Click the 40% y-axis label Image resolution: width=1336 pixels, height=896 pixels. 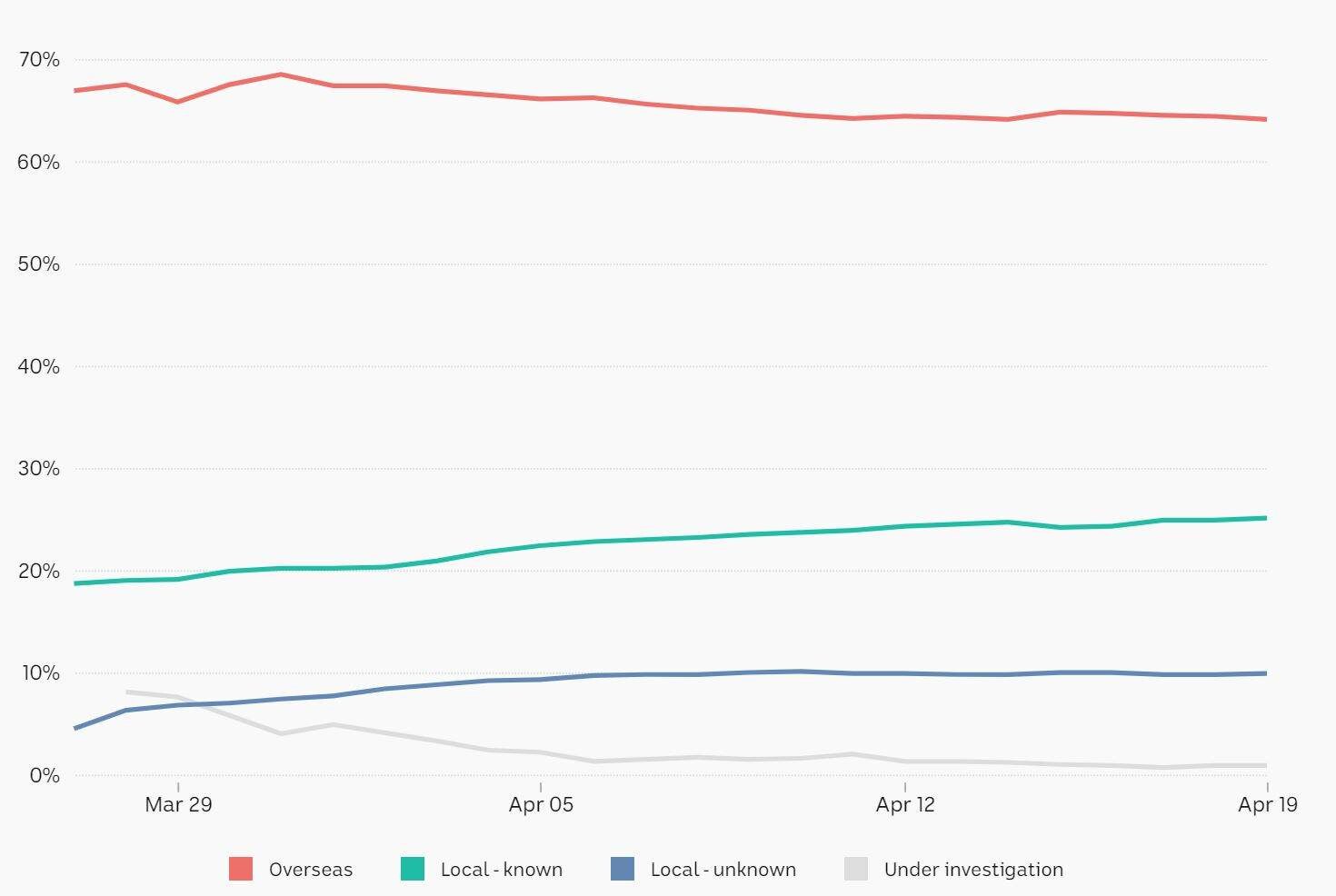(x=38, y=367)
